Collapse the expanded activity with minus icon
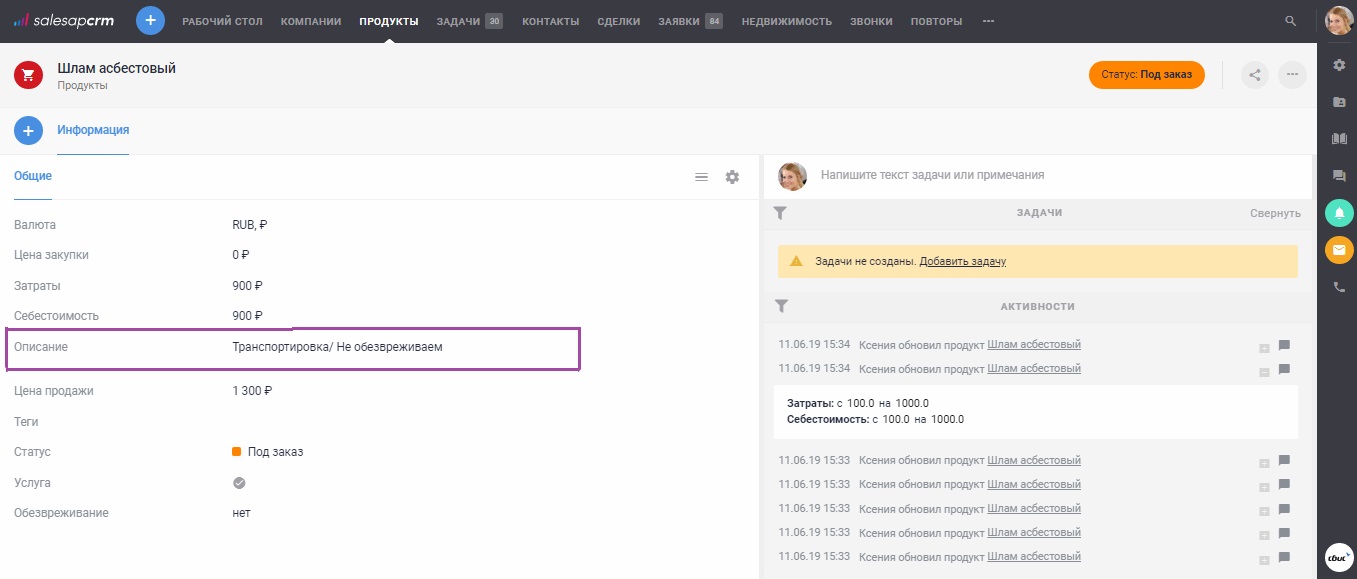 pos(1264,371)
